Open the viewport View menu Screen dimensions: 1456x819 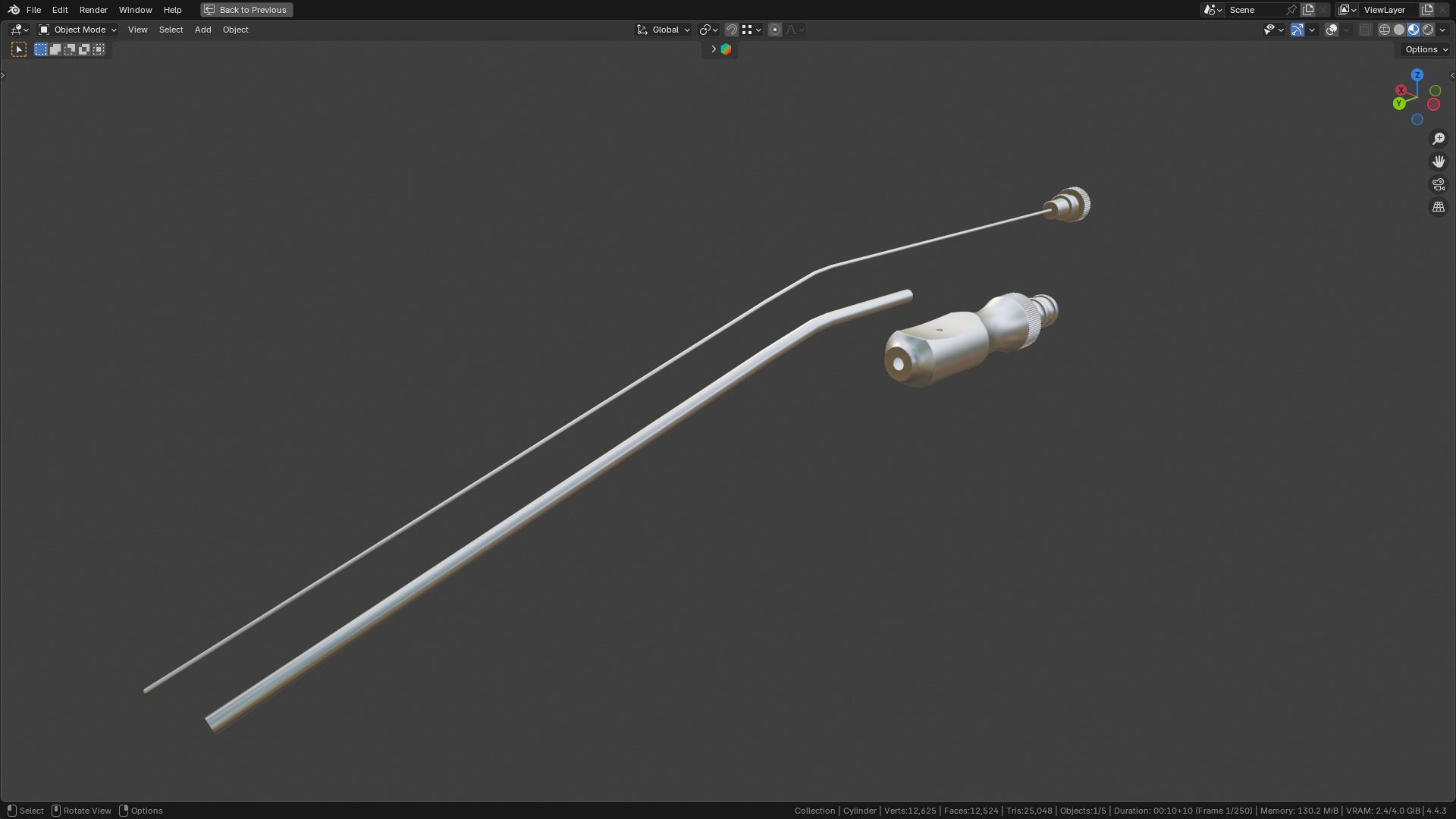click(137, 30)
